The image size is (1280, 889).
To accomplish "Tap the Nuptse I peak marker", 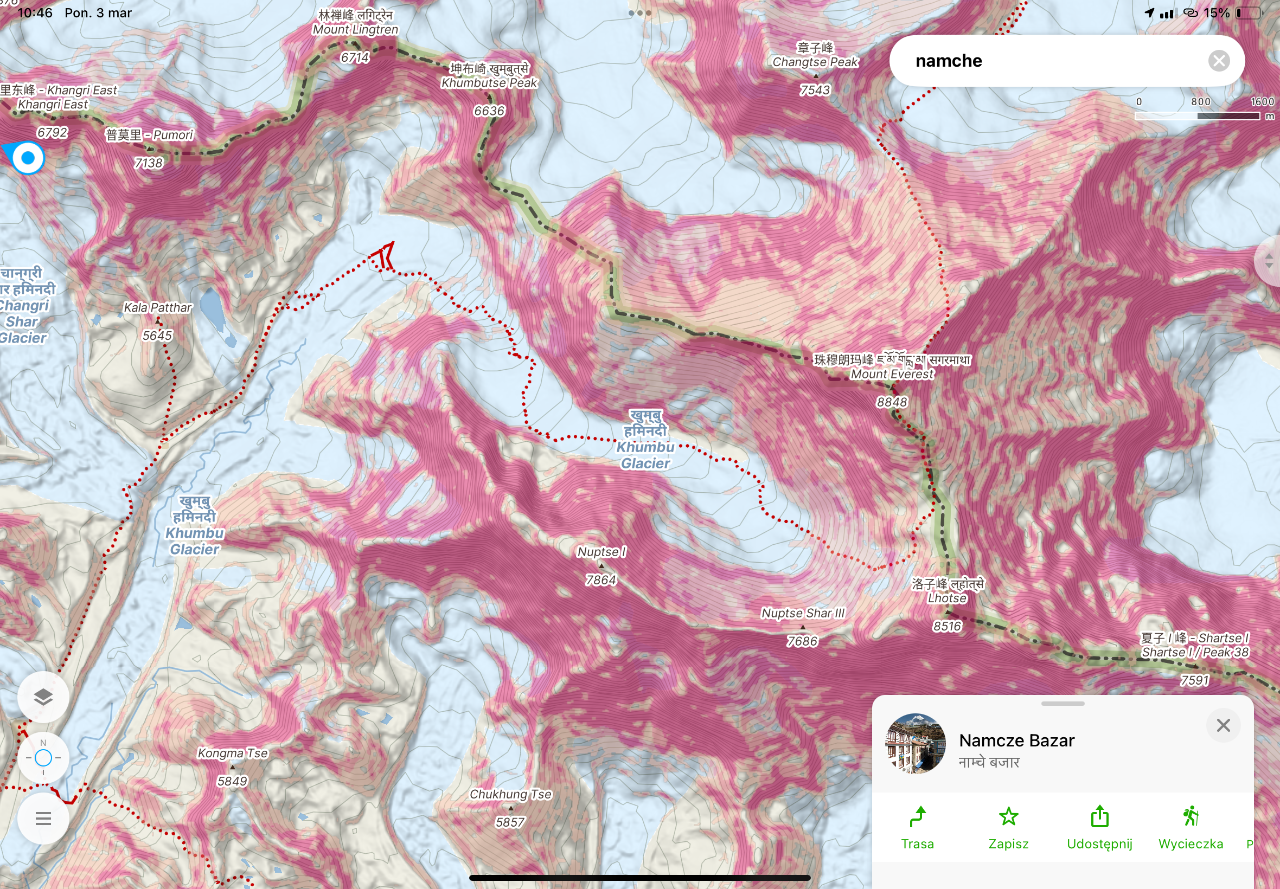I will point(601,565).
